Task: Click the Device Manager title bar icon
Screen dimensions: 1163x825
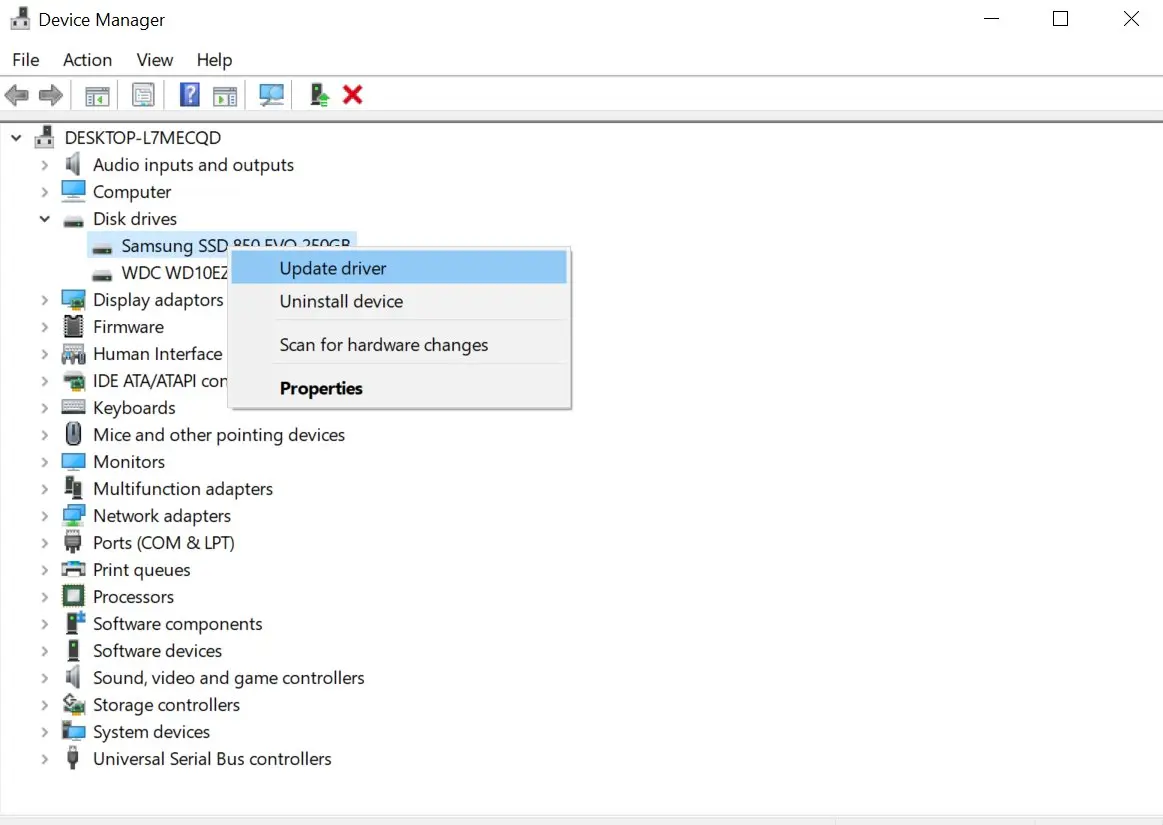Action: point(20,19)
